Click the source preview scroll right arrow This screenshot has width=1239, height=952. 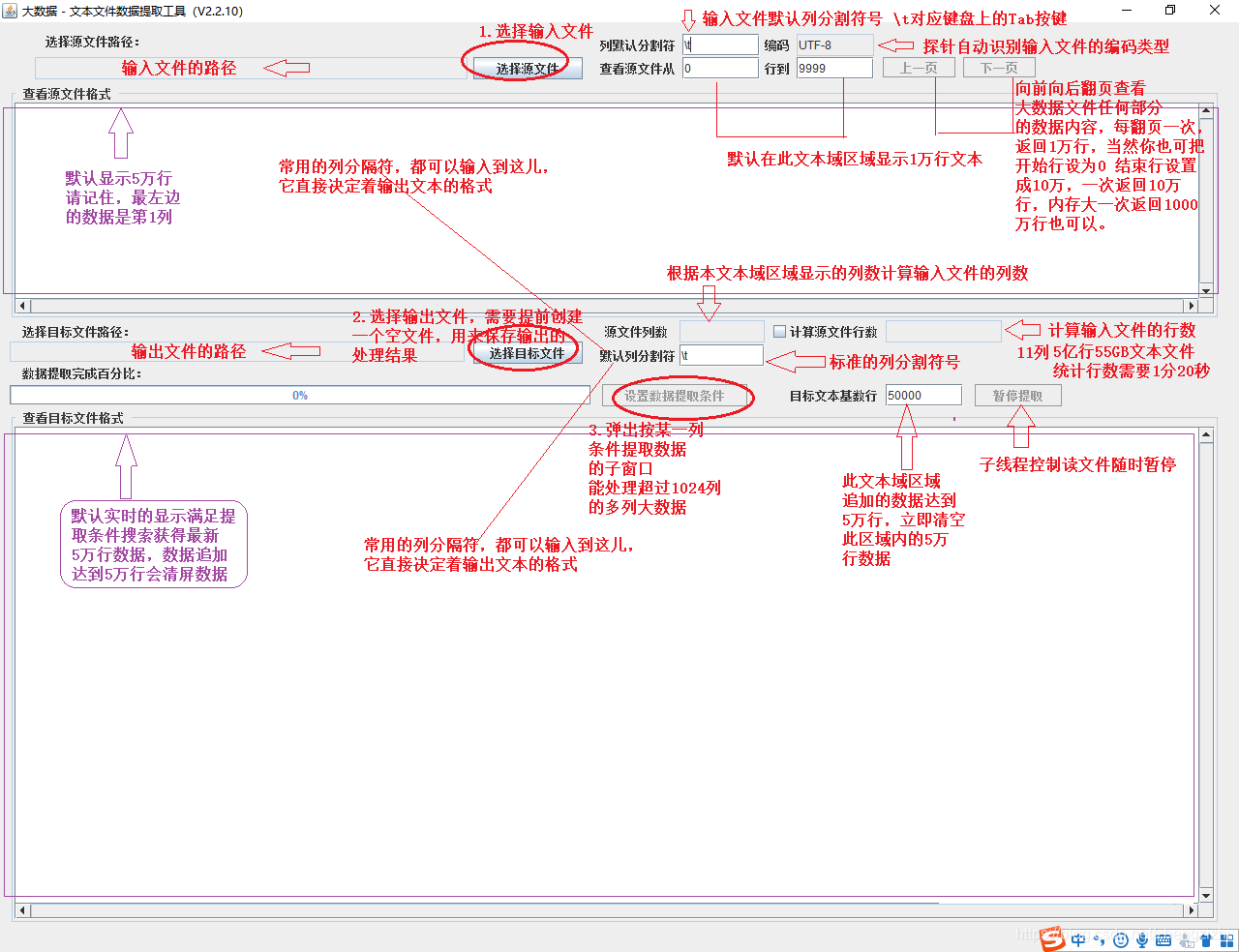point(1192,306)
